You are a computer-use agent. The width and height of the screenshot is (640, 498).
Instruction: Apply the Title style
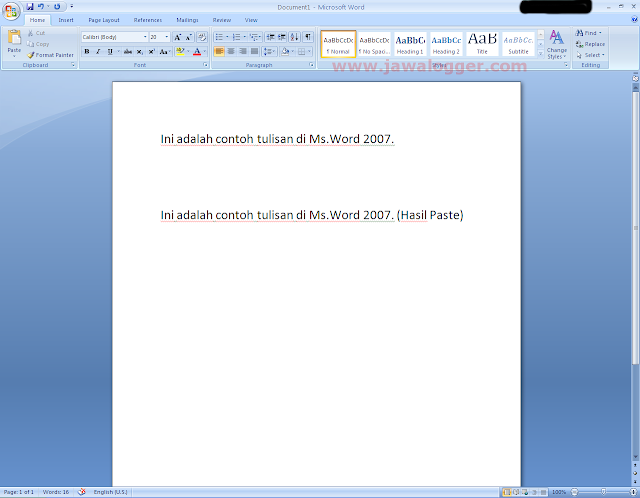[x=482, y=44]
